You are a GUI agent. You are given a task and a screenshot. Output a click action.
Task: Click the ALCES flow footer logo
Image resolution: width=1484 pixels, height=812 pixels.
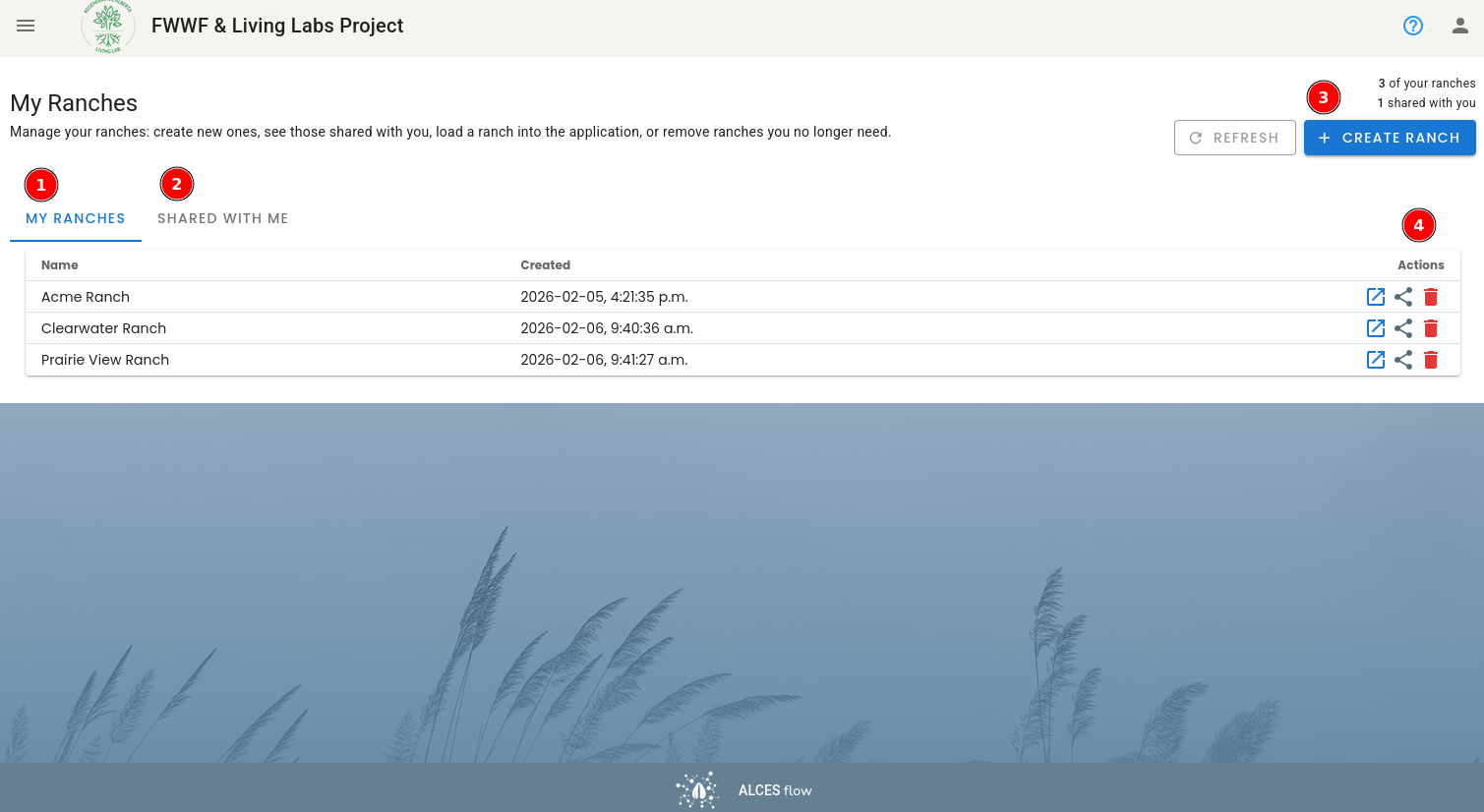click(743, 789)
